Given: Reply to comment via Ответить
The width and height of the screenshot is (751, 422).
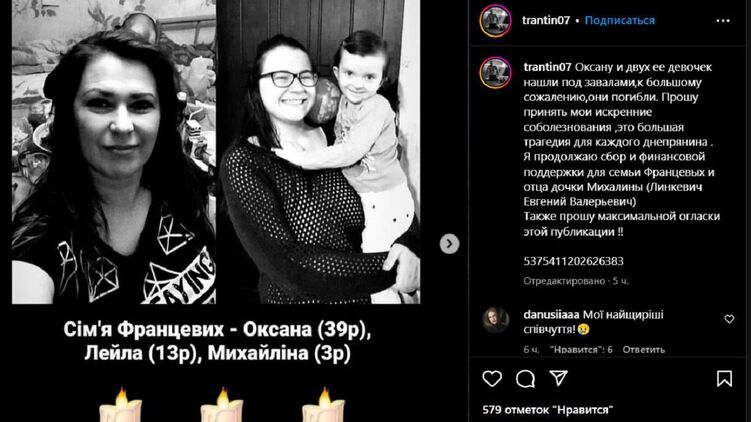Looking at the screenshot, I should click(643, 350).
